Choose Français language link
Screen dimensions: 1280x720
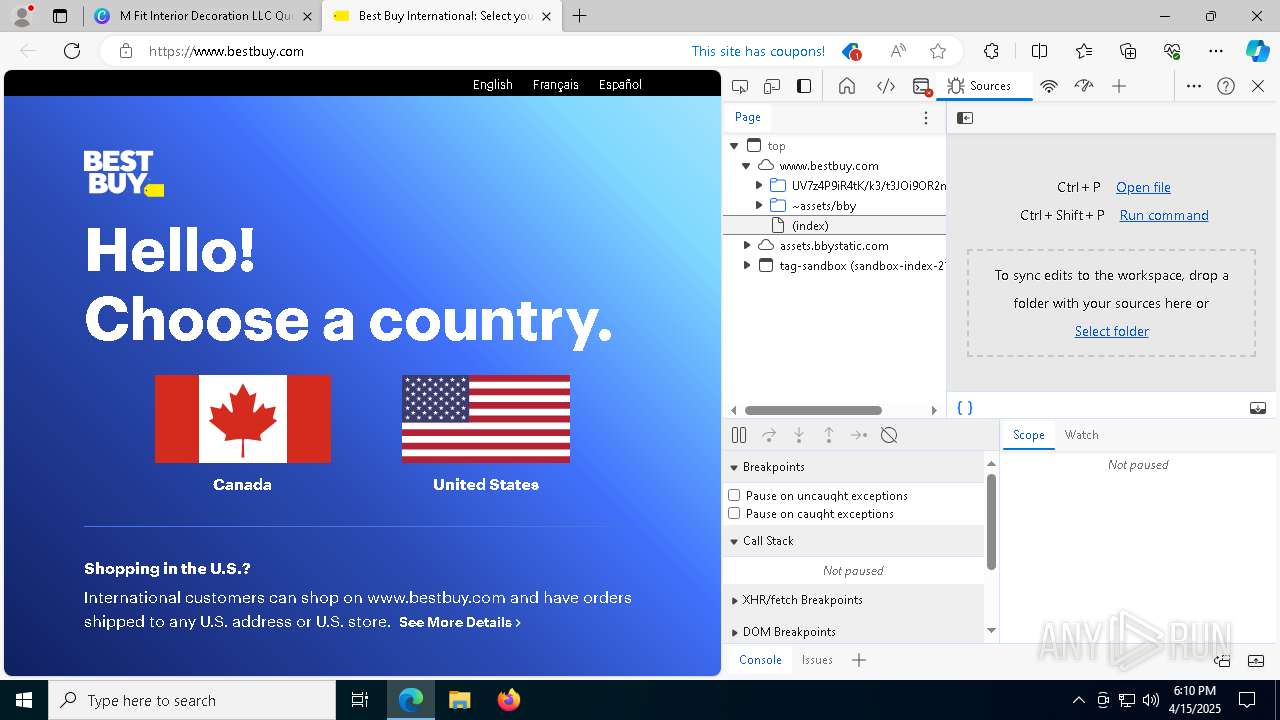(x=556, y=85)
